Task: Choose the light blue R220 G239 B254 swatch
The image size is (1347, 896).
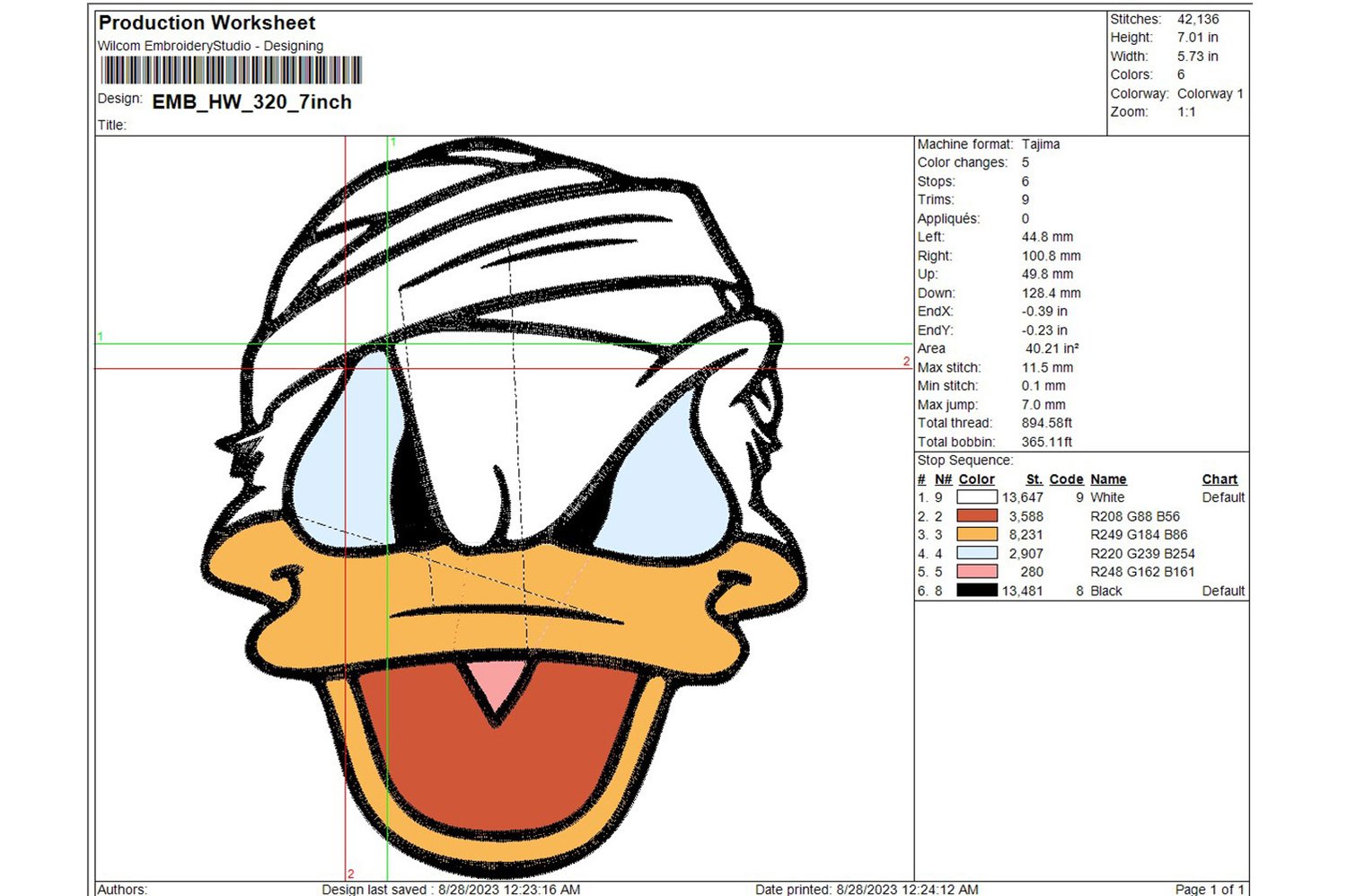Action: click(977, 553)
